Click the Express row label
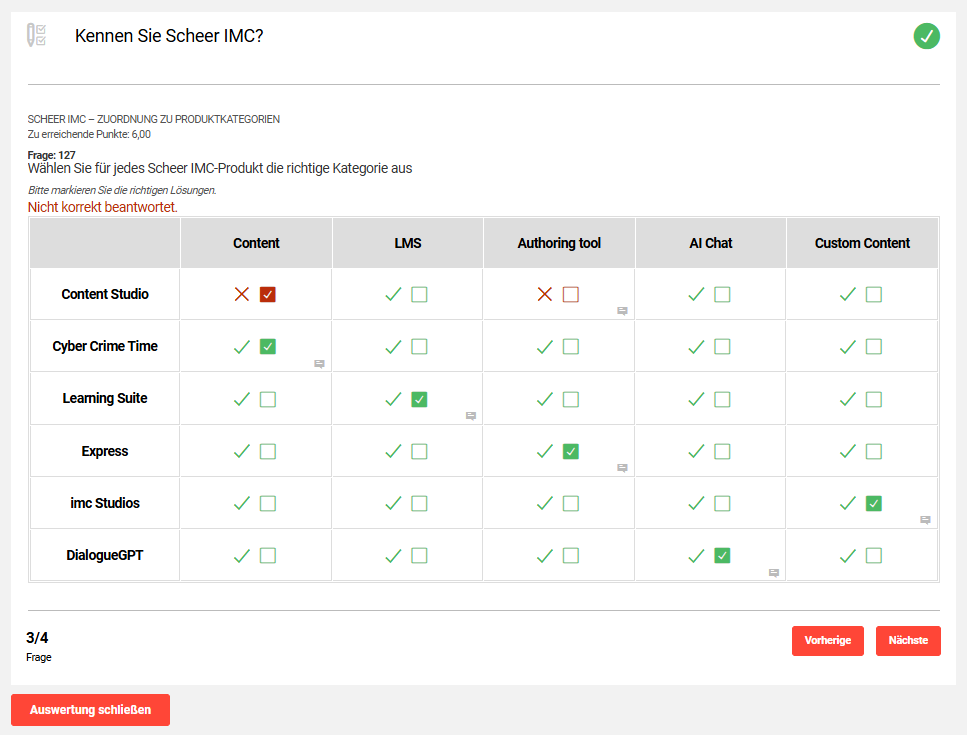967x735 pixels. pyautogui.click(x=105, y=451)
